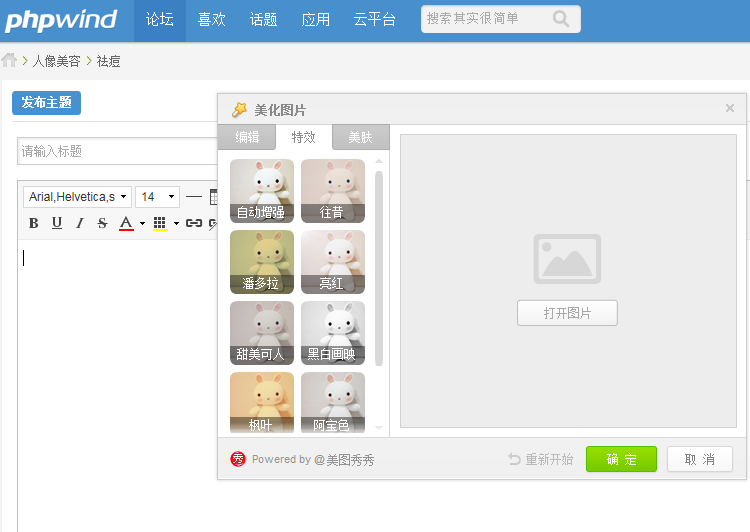Switch to the 编辑 tab

click(247, 137)
